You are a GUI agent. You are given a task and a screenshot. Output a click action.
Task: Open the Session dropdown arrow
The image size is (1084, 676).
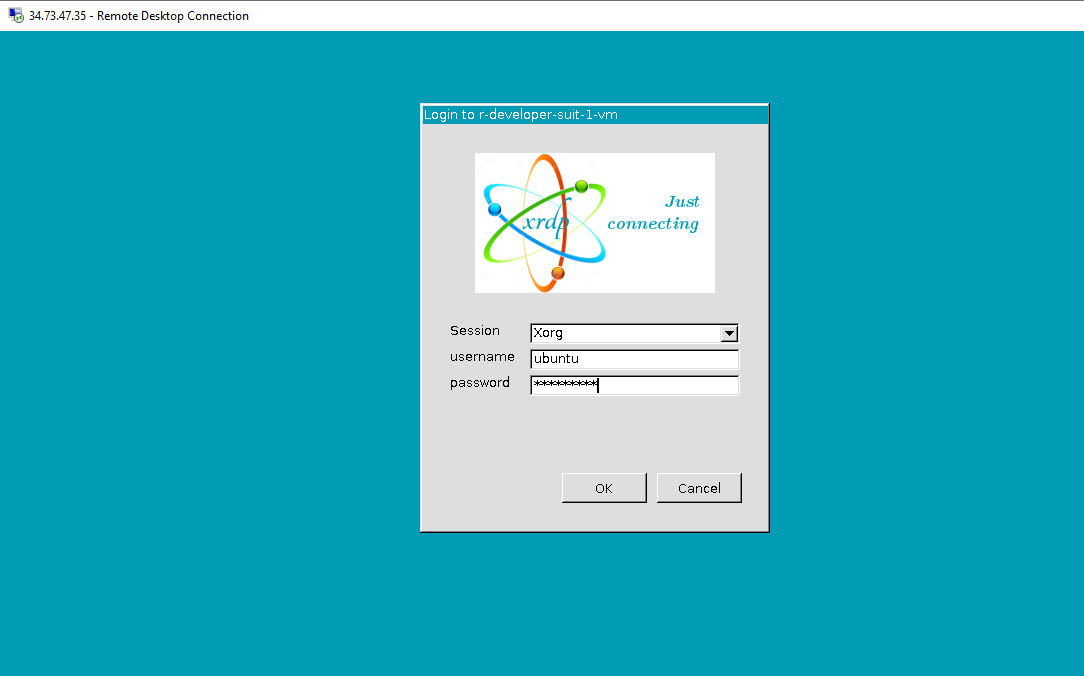[729, 333]
